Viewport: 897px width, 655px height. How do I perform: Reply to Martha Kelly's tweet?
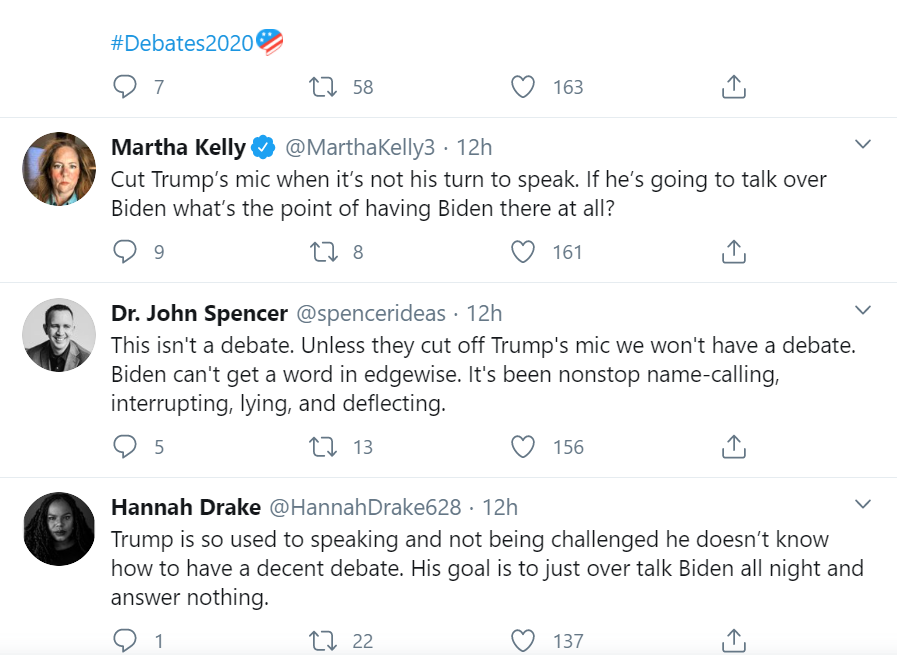(x=124, y=252)
